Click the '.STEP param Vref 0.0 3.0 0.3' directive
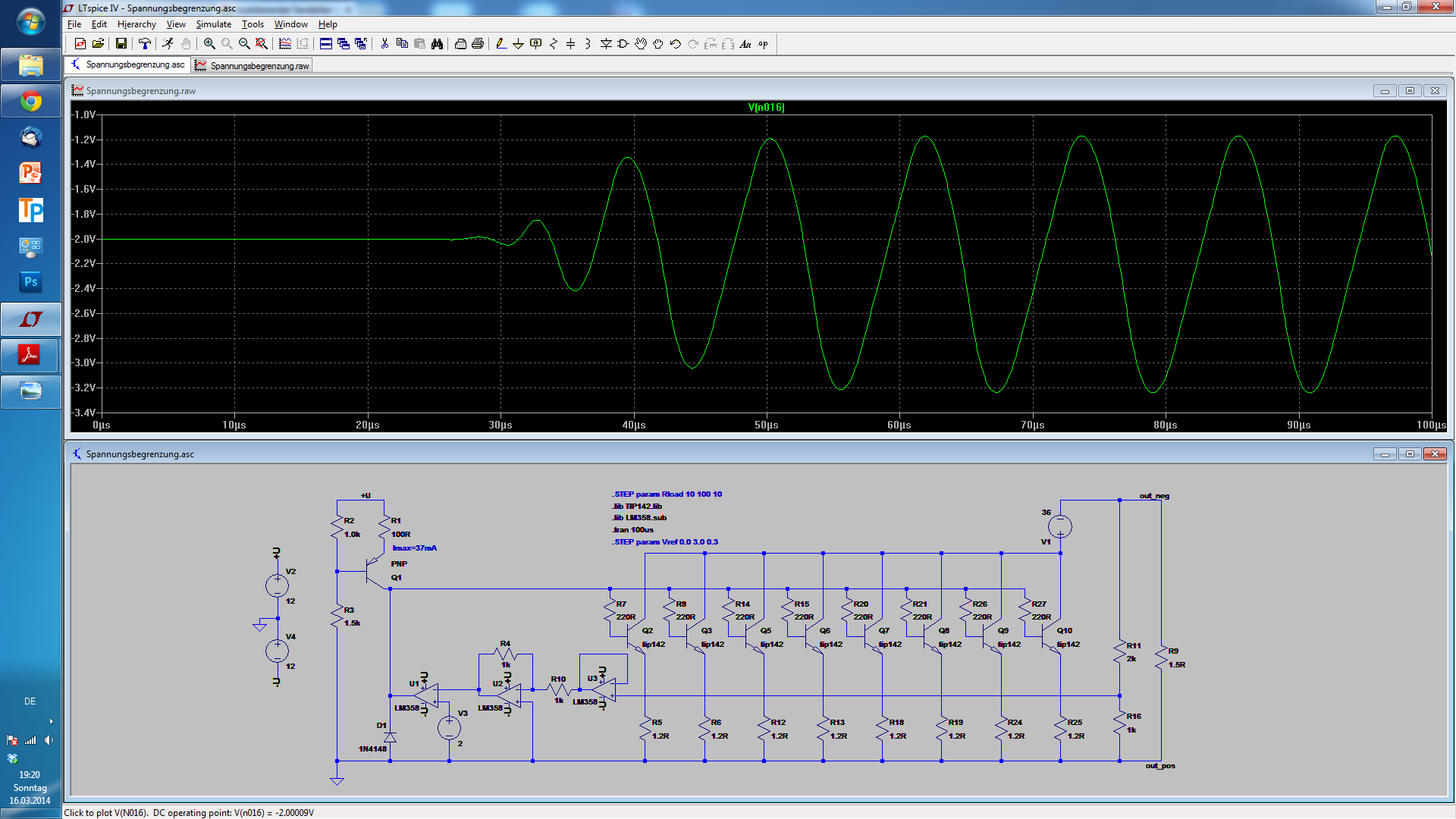The image size is (1456, 819). (x=665, y=542)
